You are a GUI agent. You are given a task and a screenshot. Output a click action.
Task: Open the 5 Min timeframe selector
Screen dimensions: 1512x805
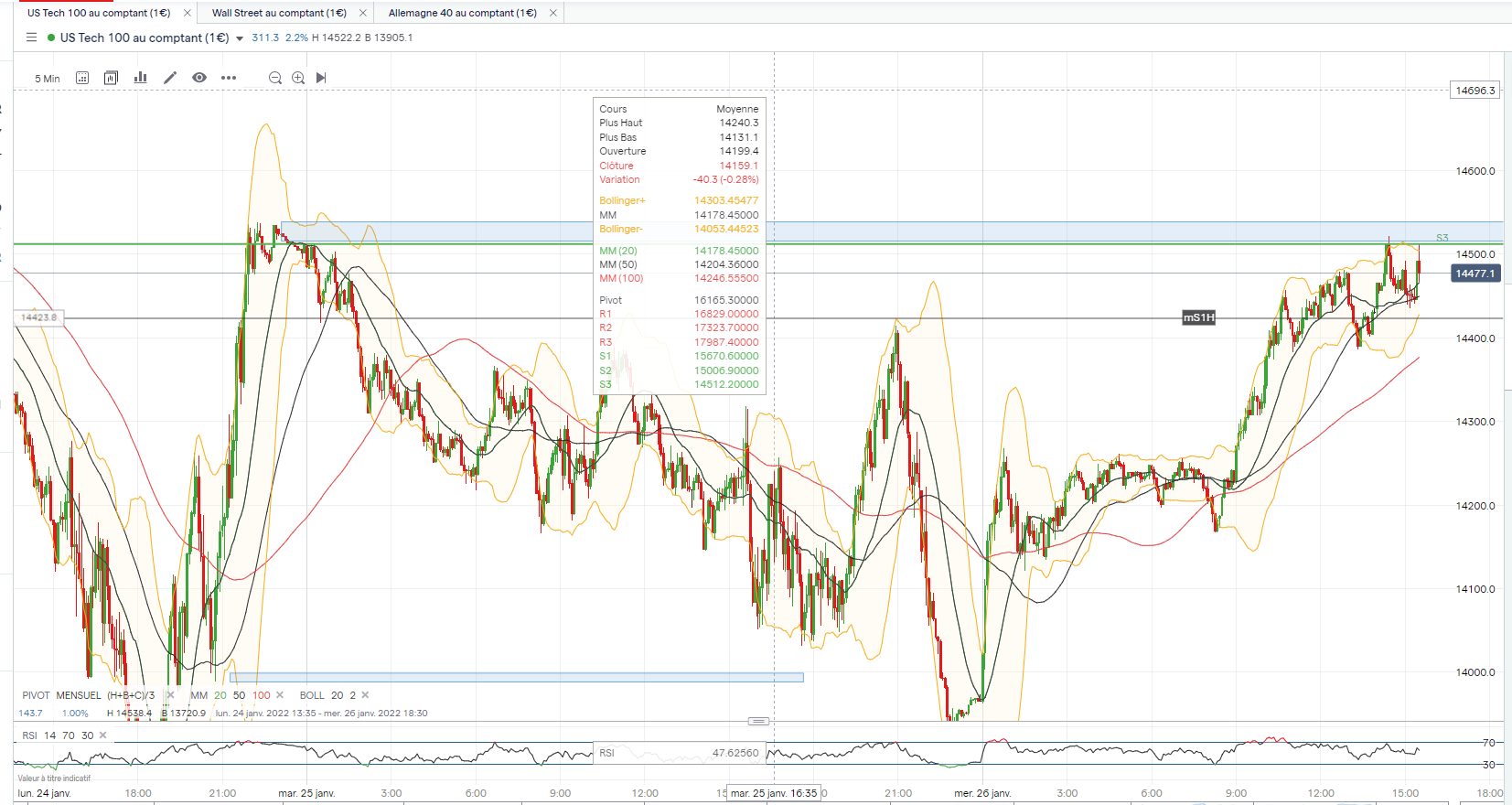48,79
